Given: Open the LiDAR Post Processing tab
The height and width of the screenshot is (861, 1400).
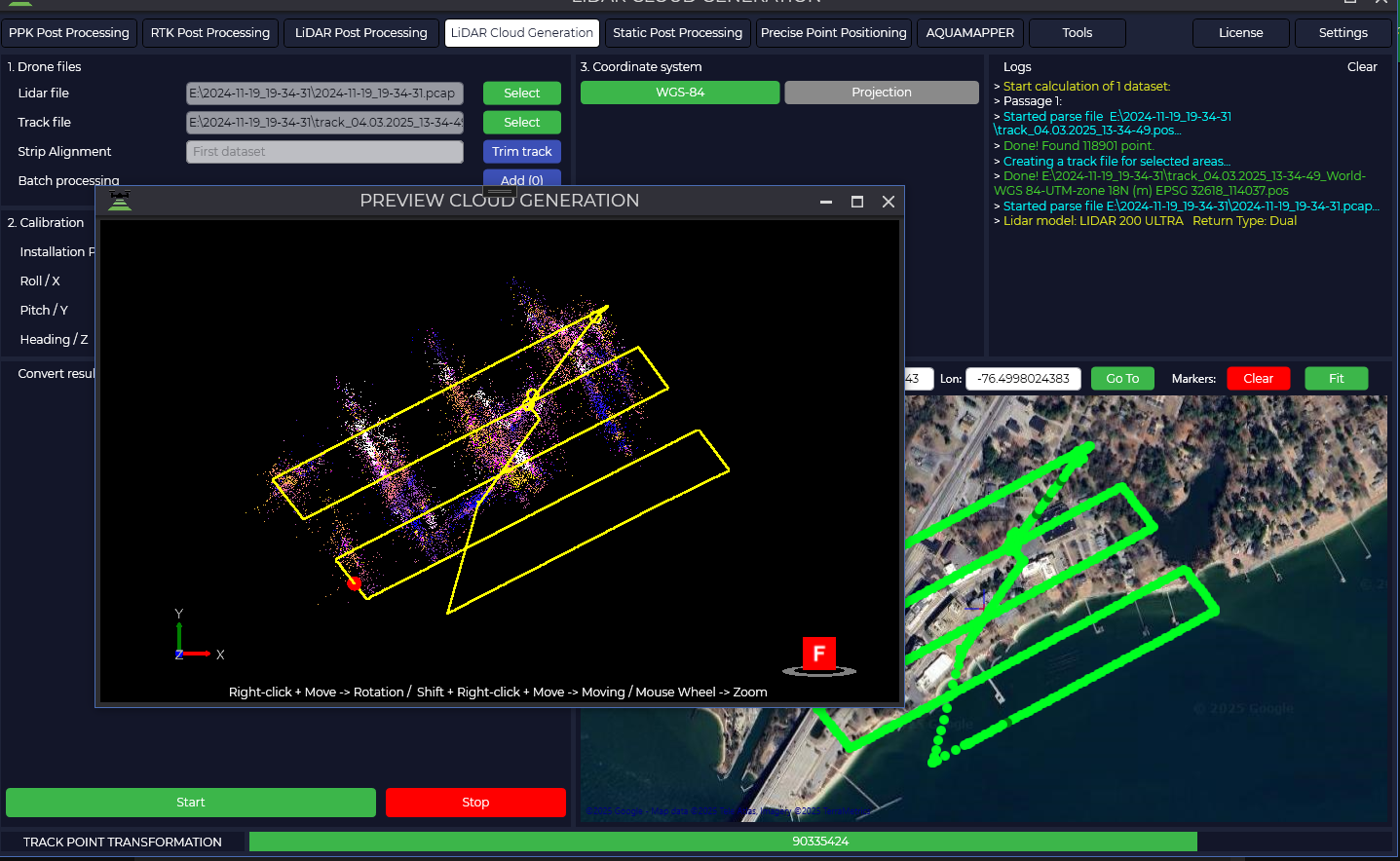Looking at the screenshot, I should pos(361,33).
